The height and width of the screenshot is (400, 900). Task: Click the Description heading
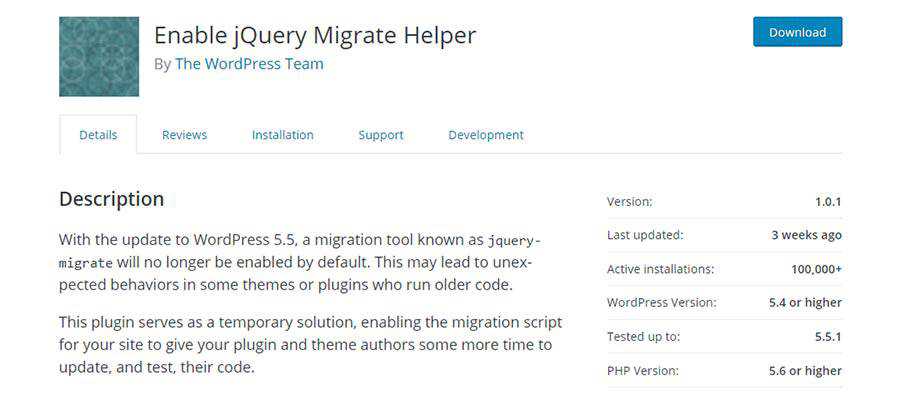point(111,199)
